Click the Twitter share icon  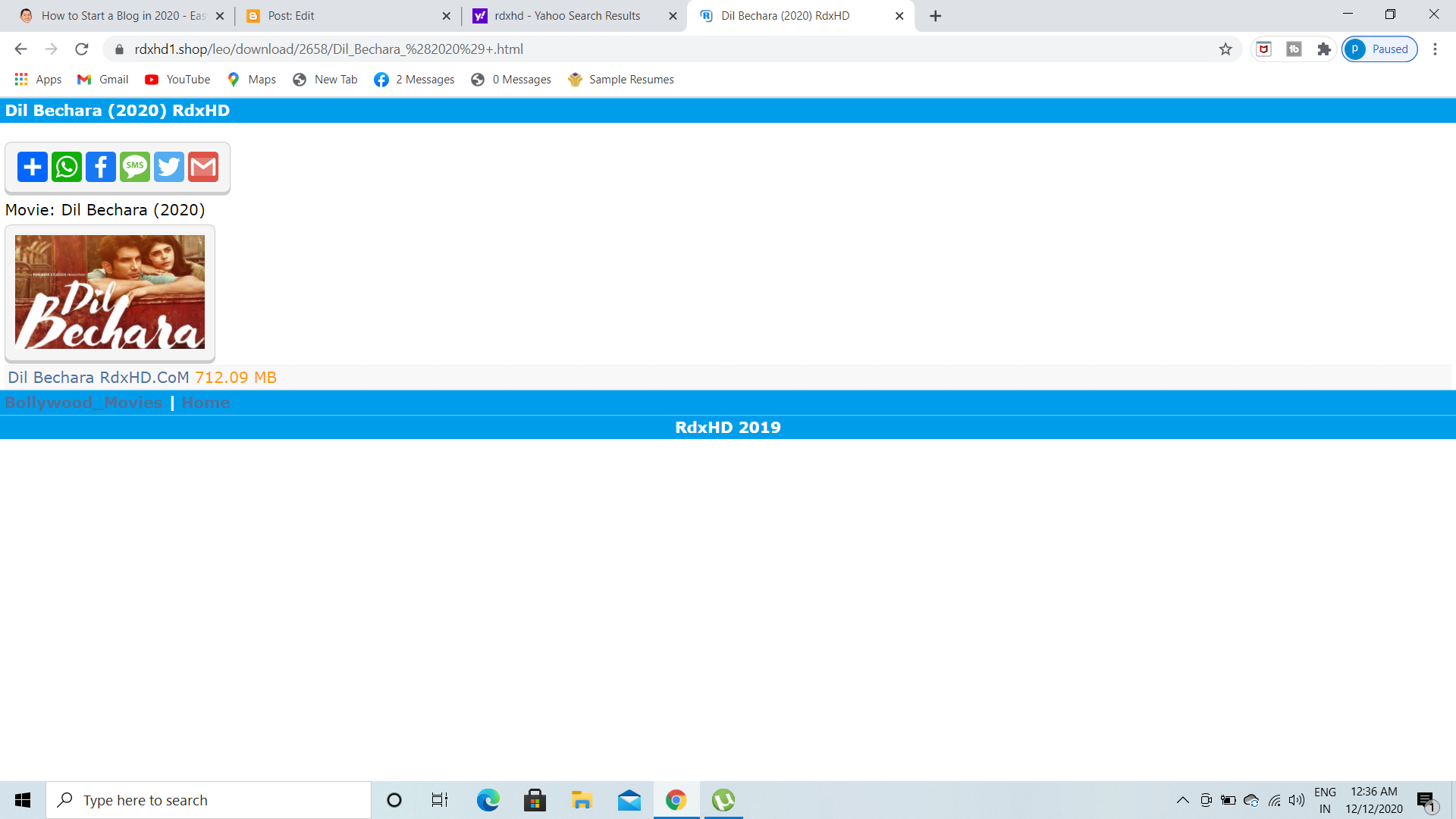(169, 167)
